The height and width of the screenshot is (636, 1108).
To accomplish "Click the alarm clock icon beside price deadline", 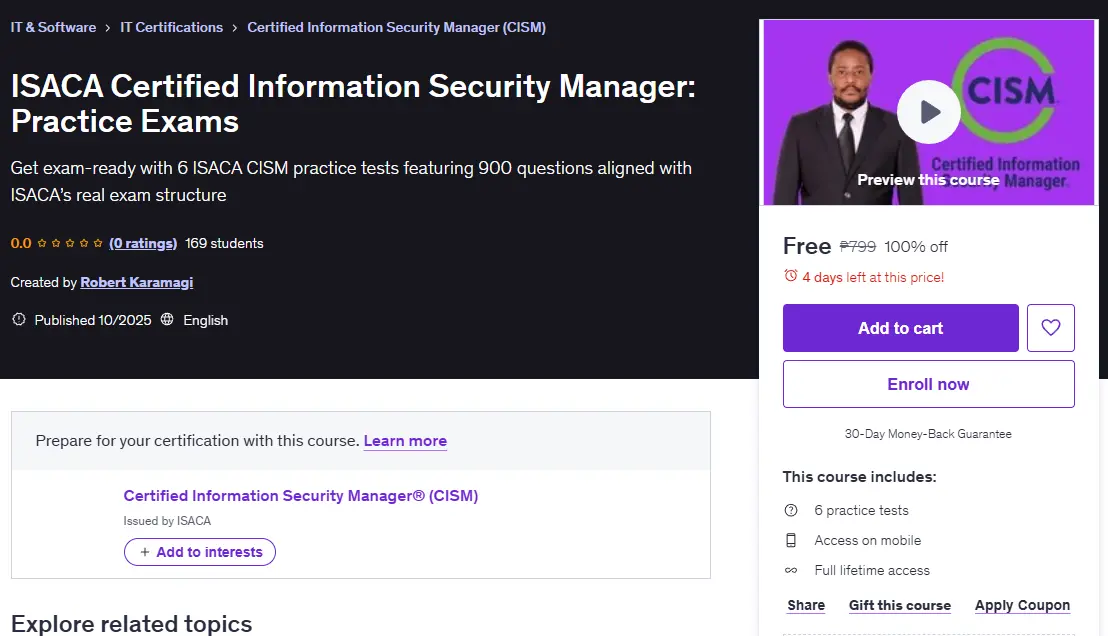I will (x=791, y=276).
